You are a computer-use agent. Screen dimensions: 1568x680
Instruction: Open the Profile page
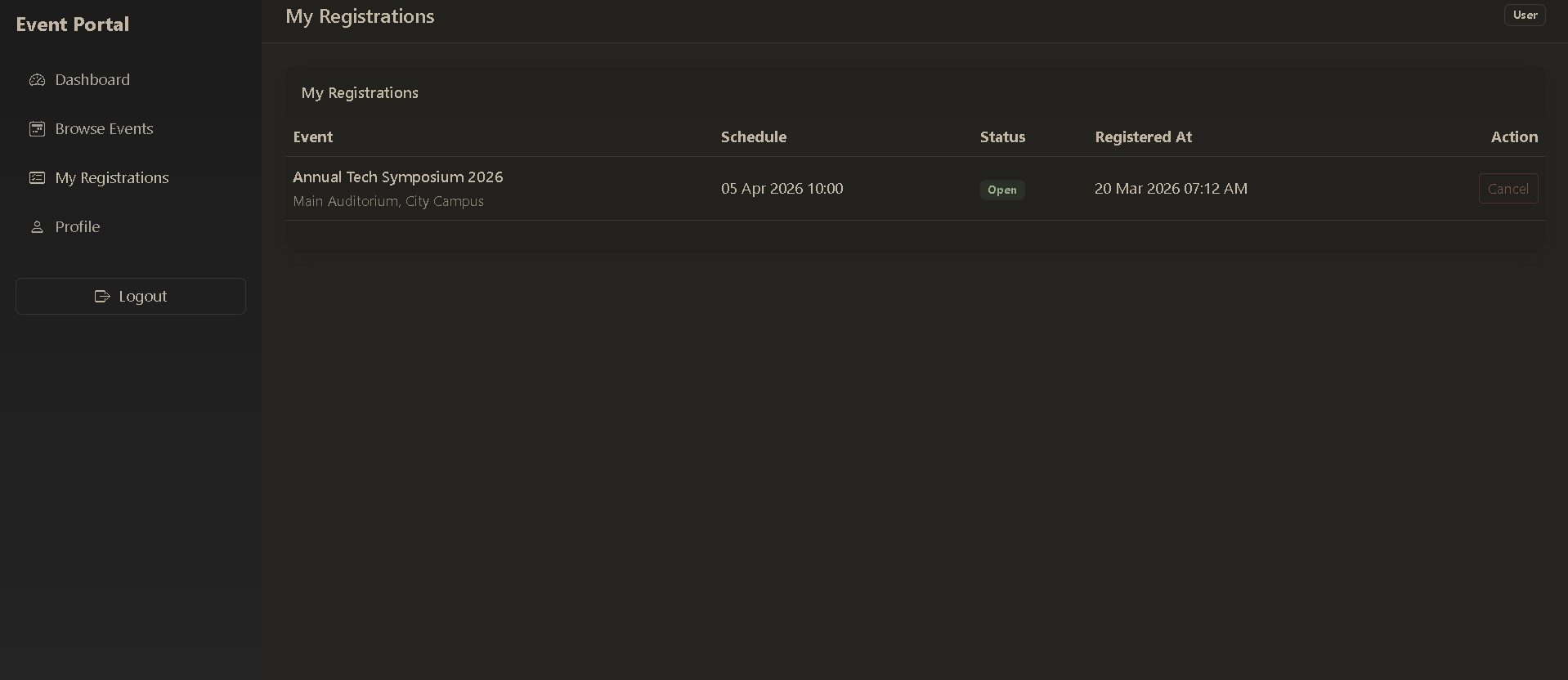click(131, 227)
